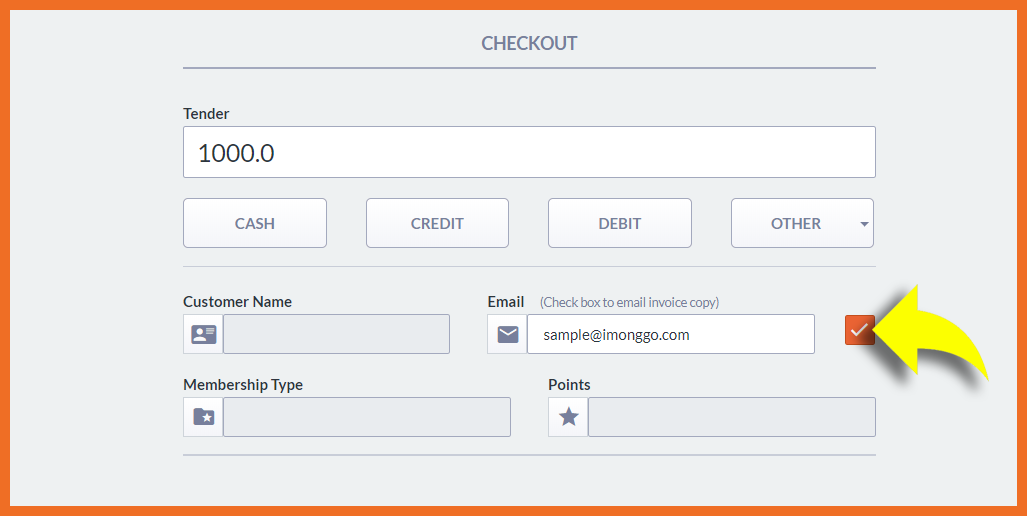The image size is (1027, 516).
Task: Click the Tender label text
Action: click(x=206, y=114)
